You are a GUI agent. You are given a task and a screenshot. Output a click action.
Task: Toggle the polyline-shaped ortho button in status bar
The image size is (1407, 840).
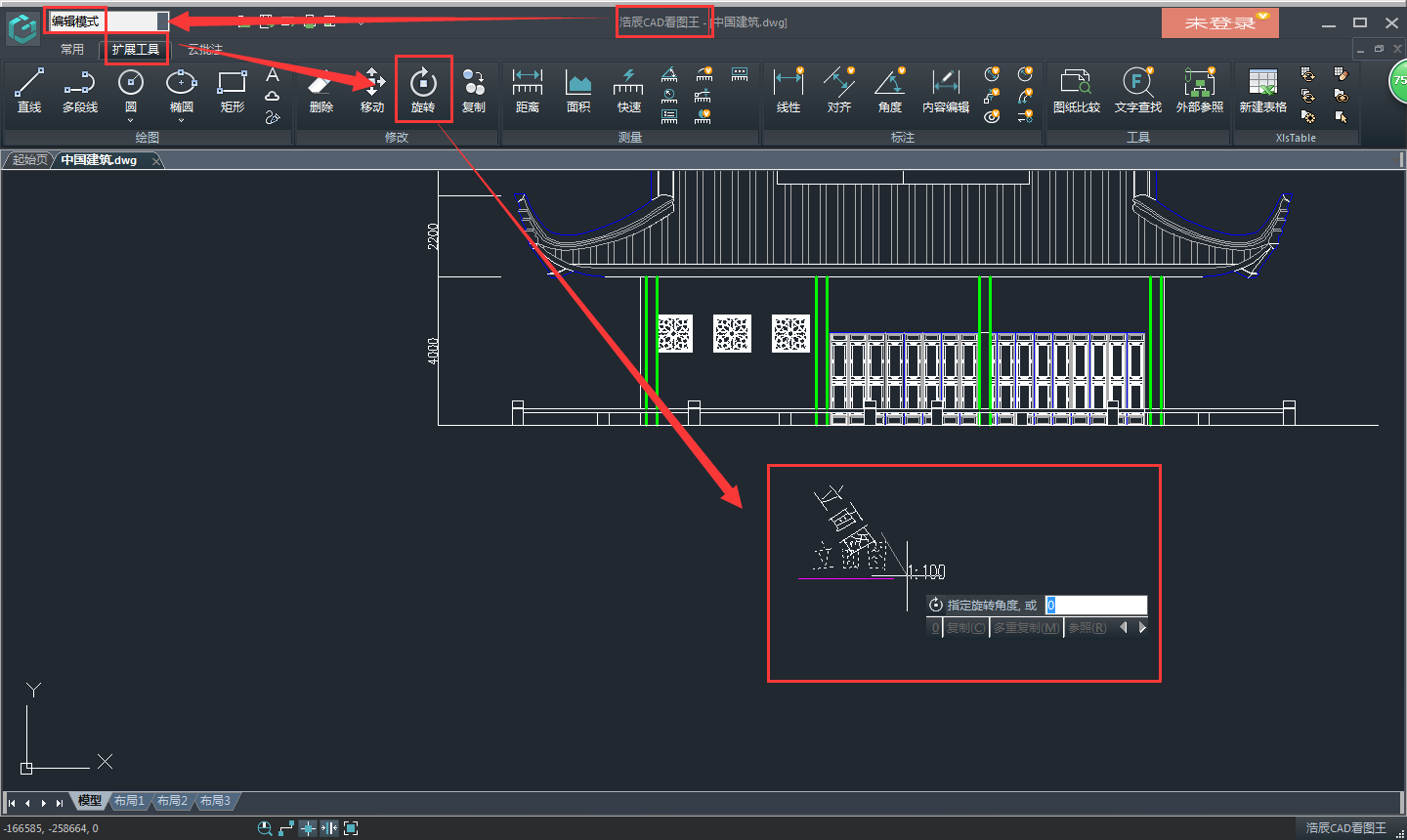[x=286, y=828]
